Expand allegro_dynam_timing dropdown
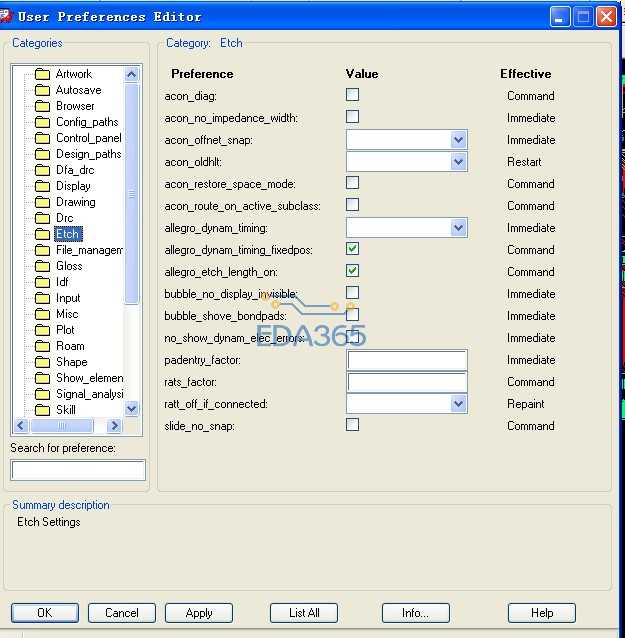Screen dimensions: 625x638 (x=458, y=228)
